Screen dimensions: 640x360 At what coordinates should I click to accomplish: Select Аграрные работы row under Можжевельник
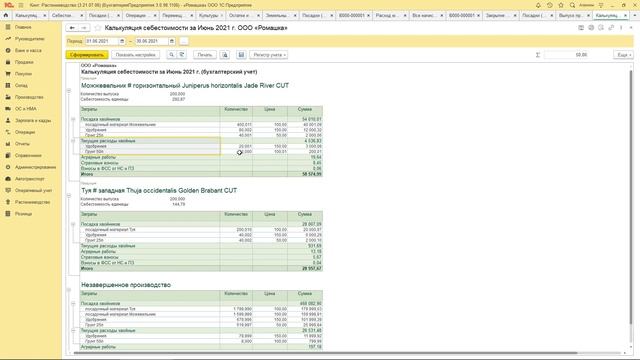[x=201, y=157]
